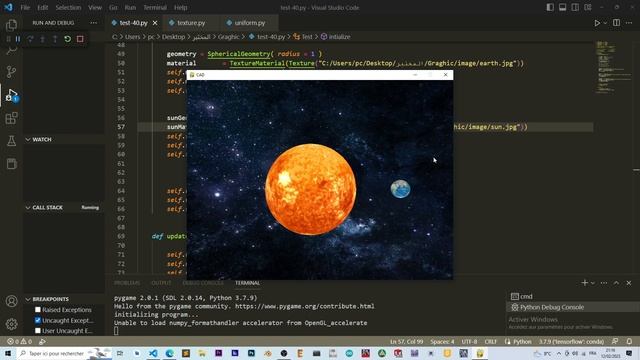Grab the debug toolbar drag handle
Screen dimensions: 640x360
click(9, 39)
